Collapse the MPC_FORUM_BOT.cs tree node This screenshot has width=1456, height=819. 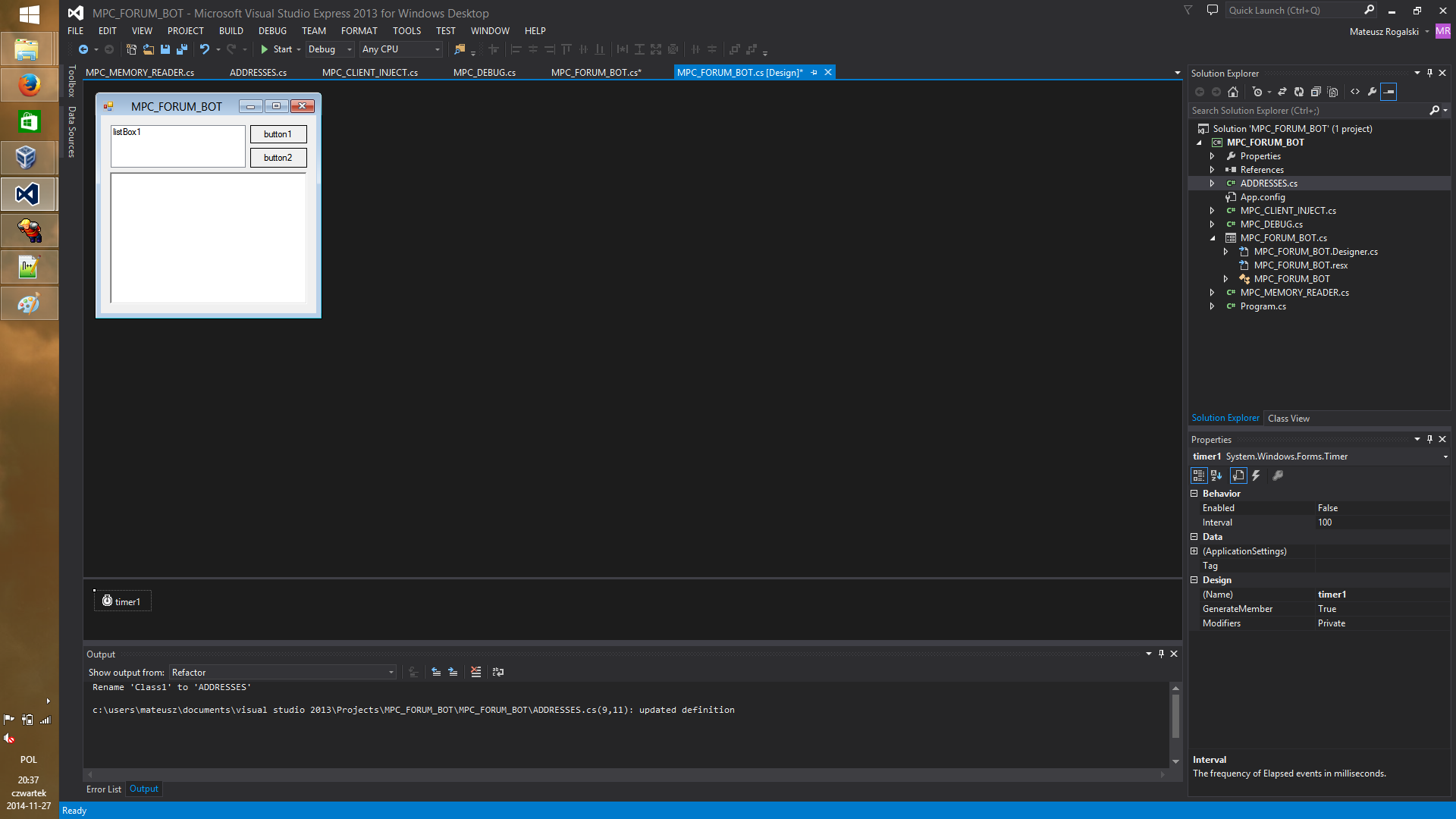(1212, 238)
